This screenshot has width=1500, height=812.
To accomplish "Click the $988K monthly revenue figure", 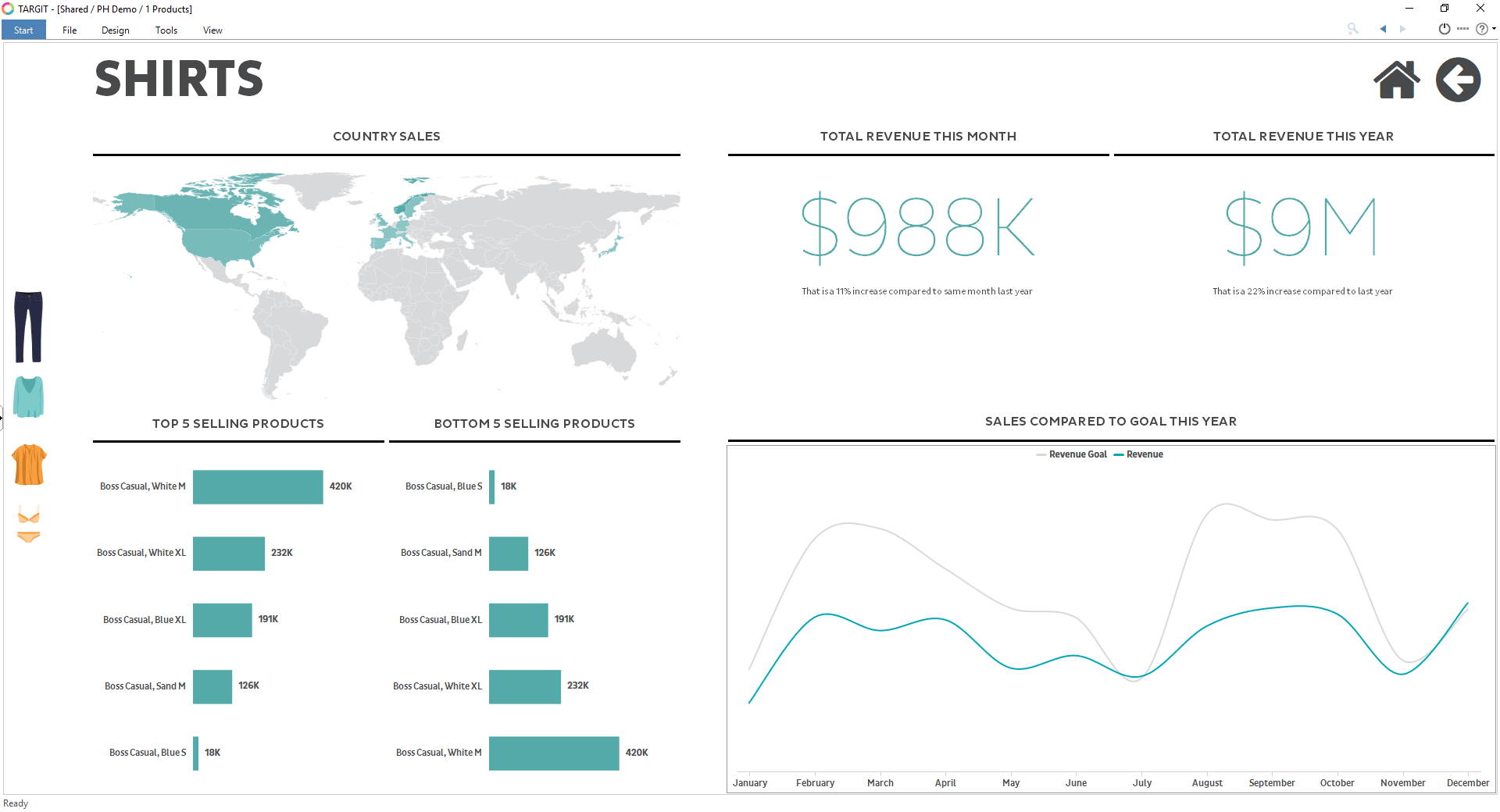I will 918,227.
